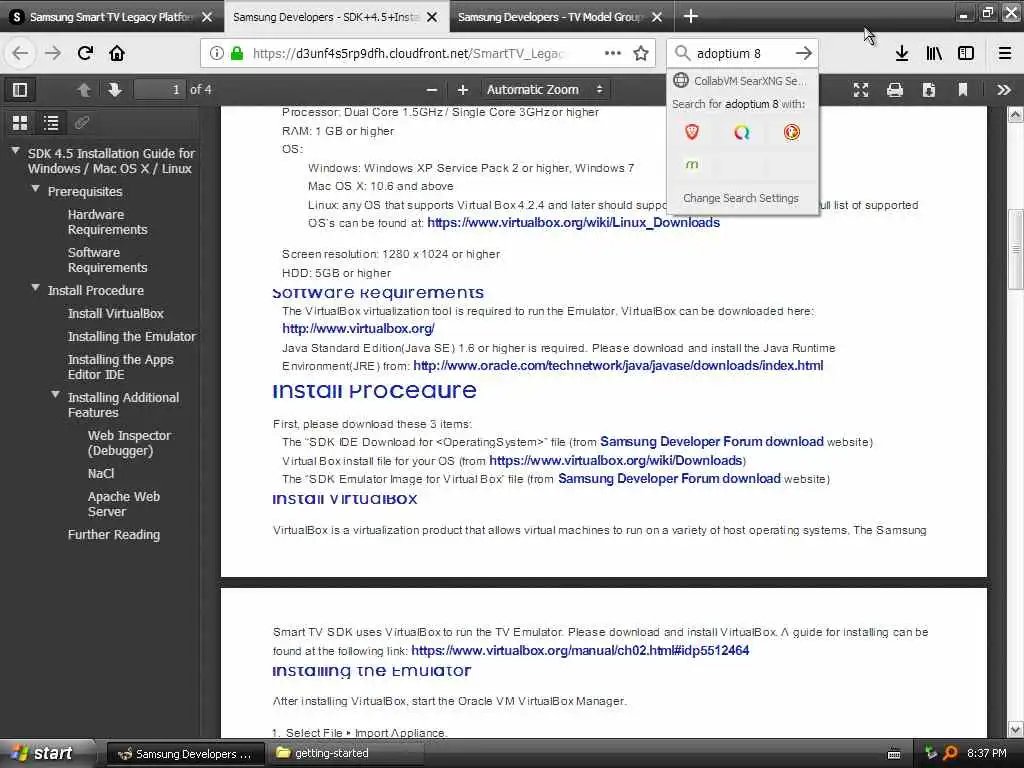Show PDF thumbnails view in sidebar
This screenshot has width=1024, height=768.
click(x=20, y=122)
